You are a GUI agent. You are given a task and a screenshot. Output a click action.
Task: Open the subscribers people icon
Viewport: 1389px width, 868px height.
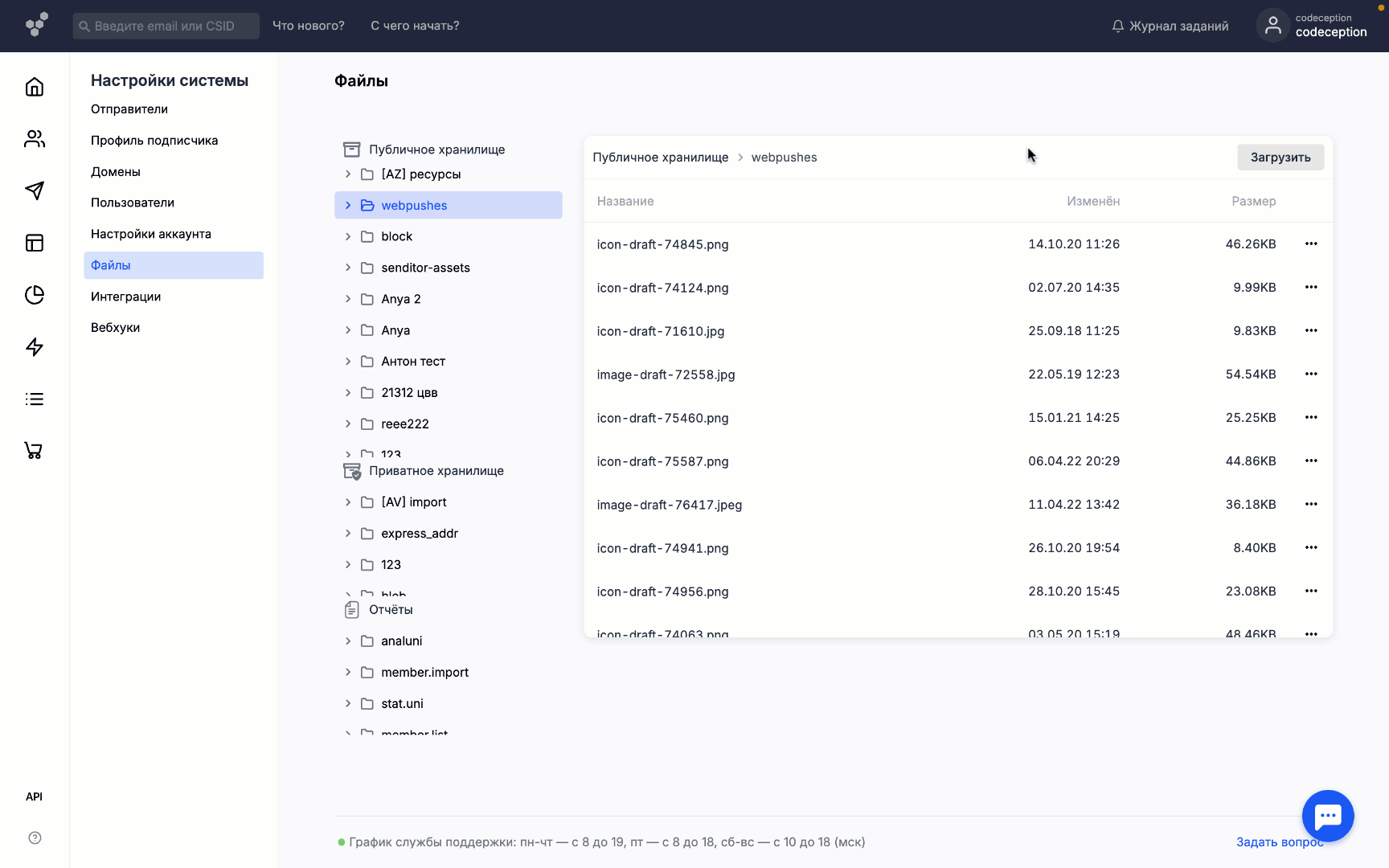[x=35, y=139]
